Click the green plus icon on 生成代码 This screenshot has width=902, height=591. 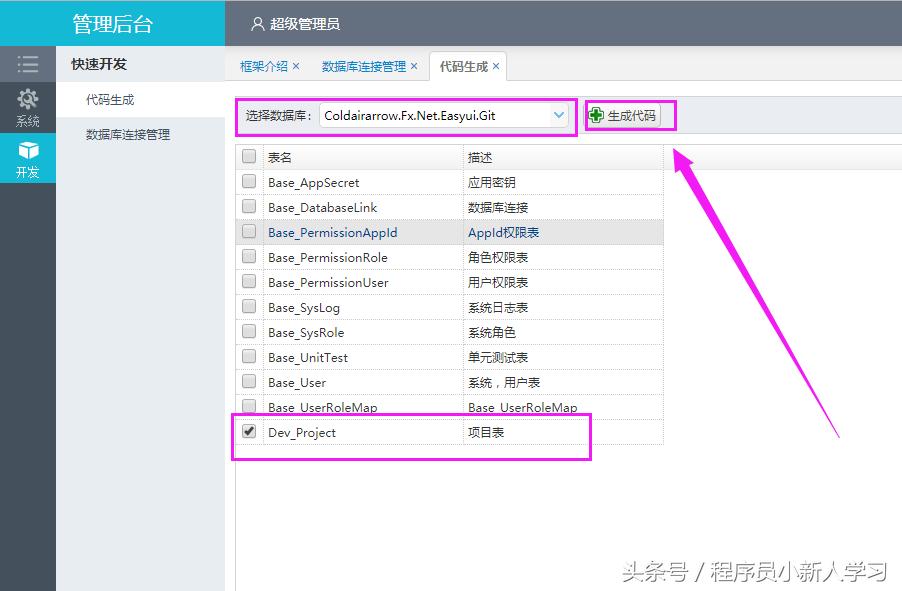(x=594, y=115)
